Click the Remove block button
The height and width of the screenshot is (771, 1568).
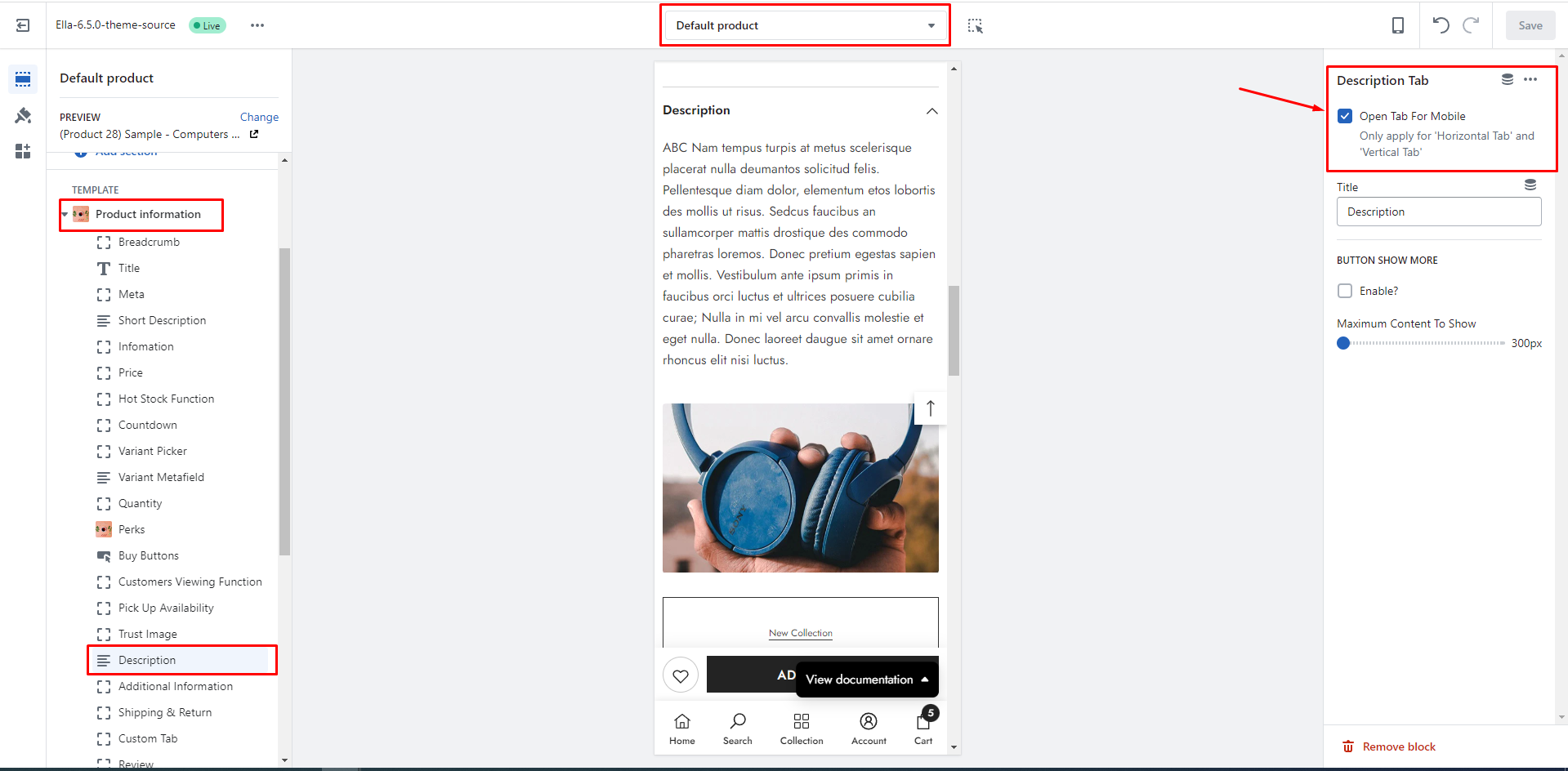click(1389, 746)
